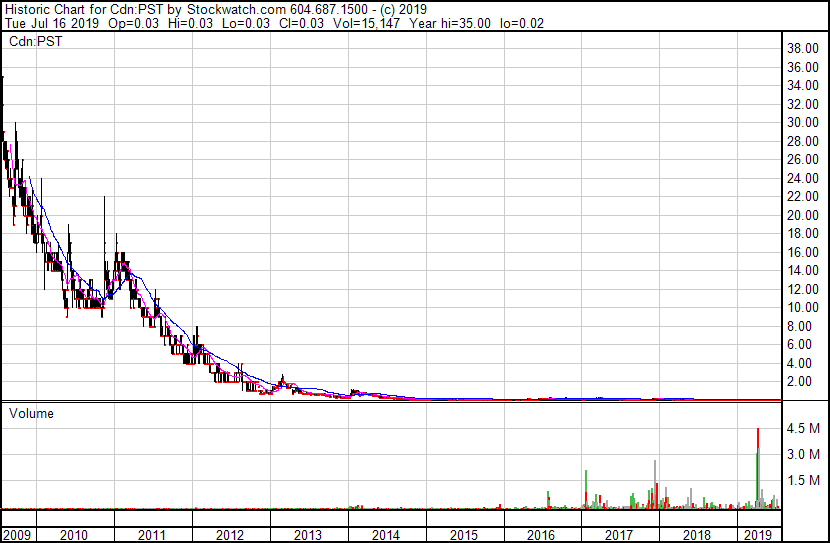Click the 'Vol=15,147' volume value
Viewport: 830px width, 543px height.
[366, 23]
